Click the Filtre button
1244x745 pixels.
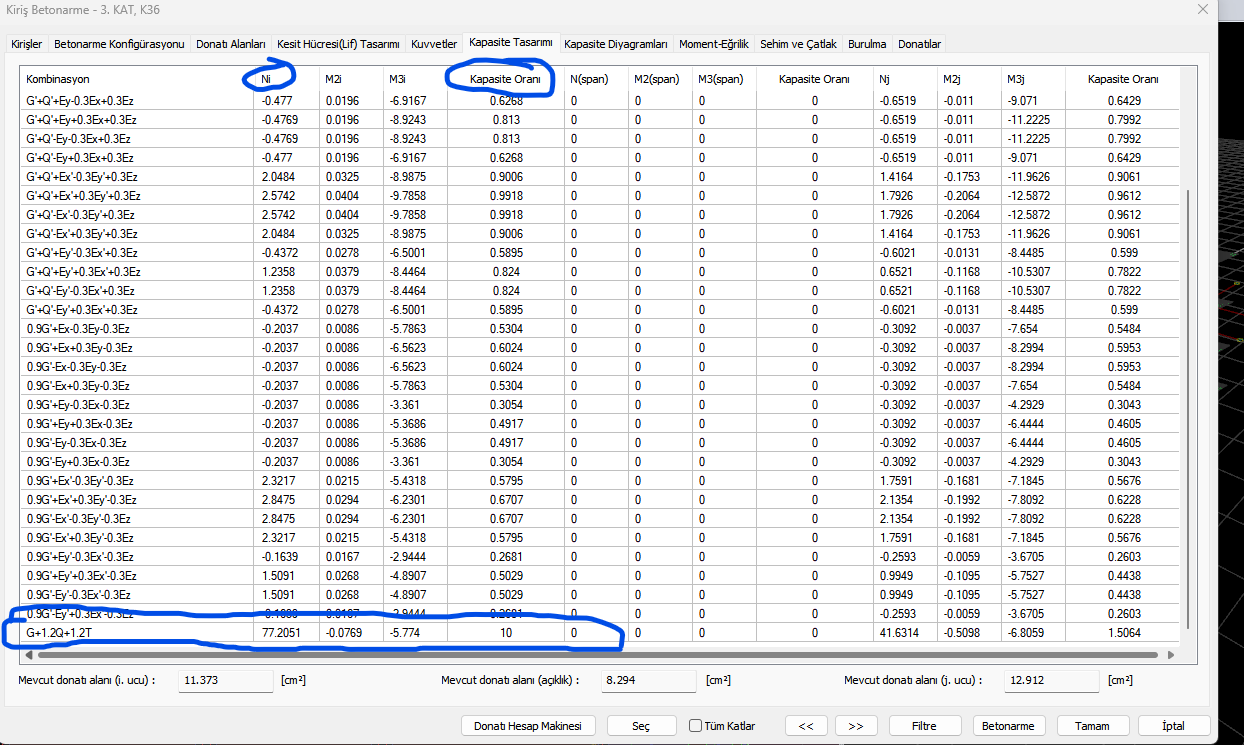924,726
